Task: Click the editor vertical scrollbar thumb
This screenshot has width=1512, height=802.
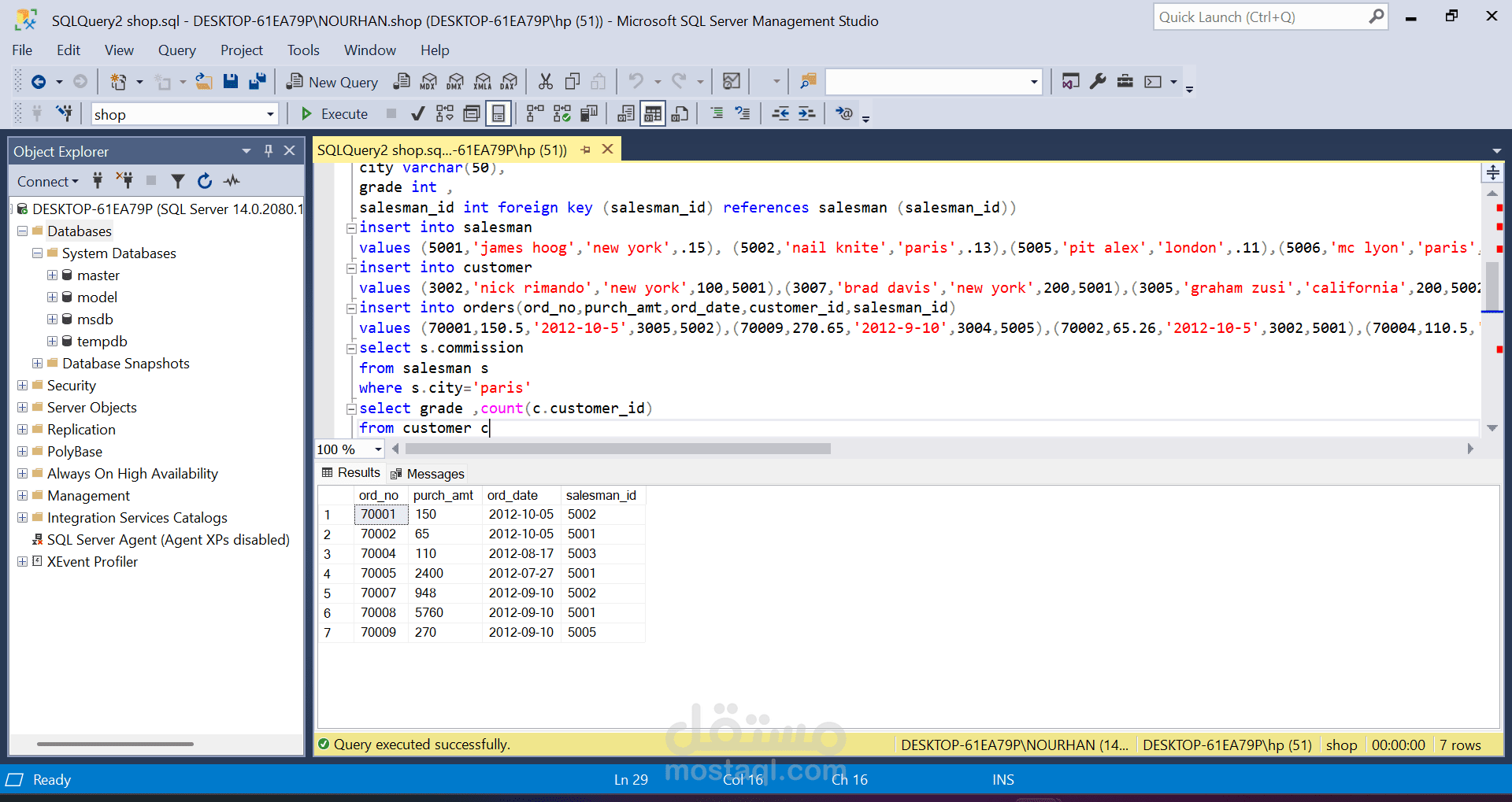Action: tap(1492, 286)
